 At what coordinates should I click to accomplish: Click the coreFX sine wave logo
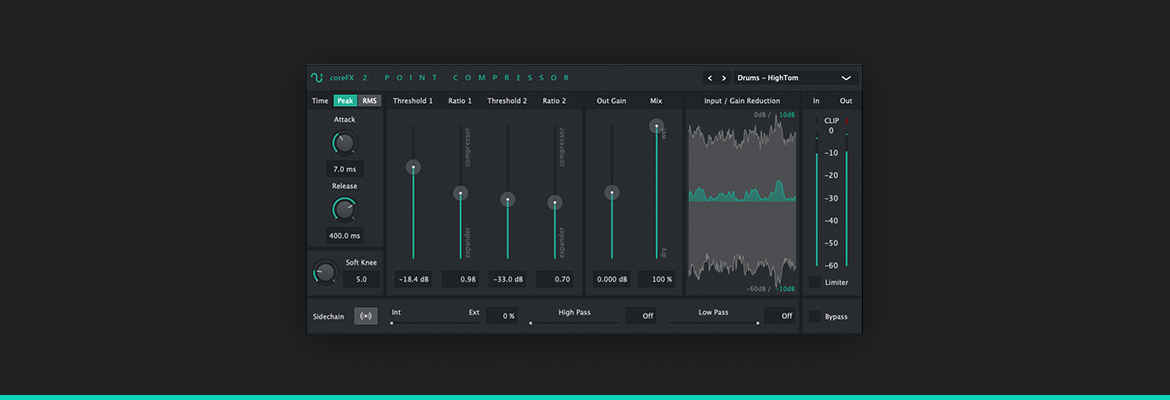click(317, 77)
